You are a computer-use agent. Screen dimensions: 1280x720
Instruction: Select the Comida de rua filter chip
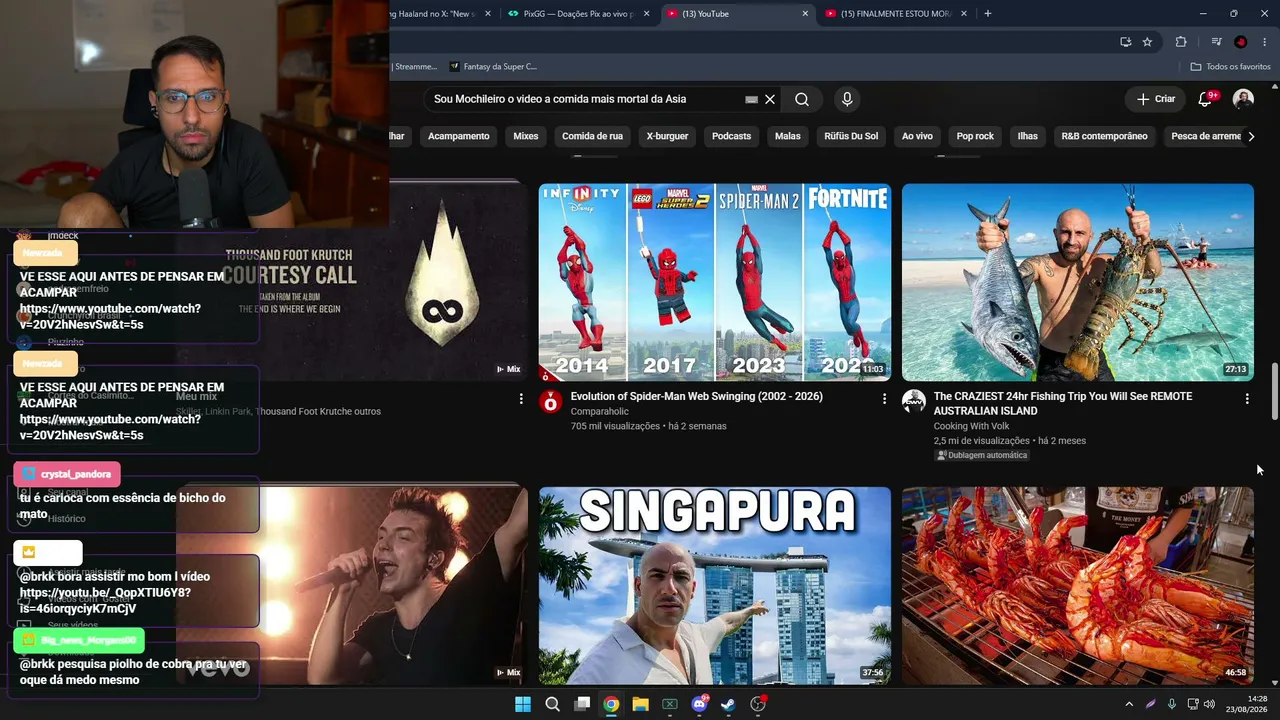593,136
